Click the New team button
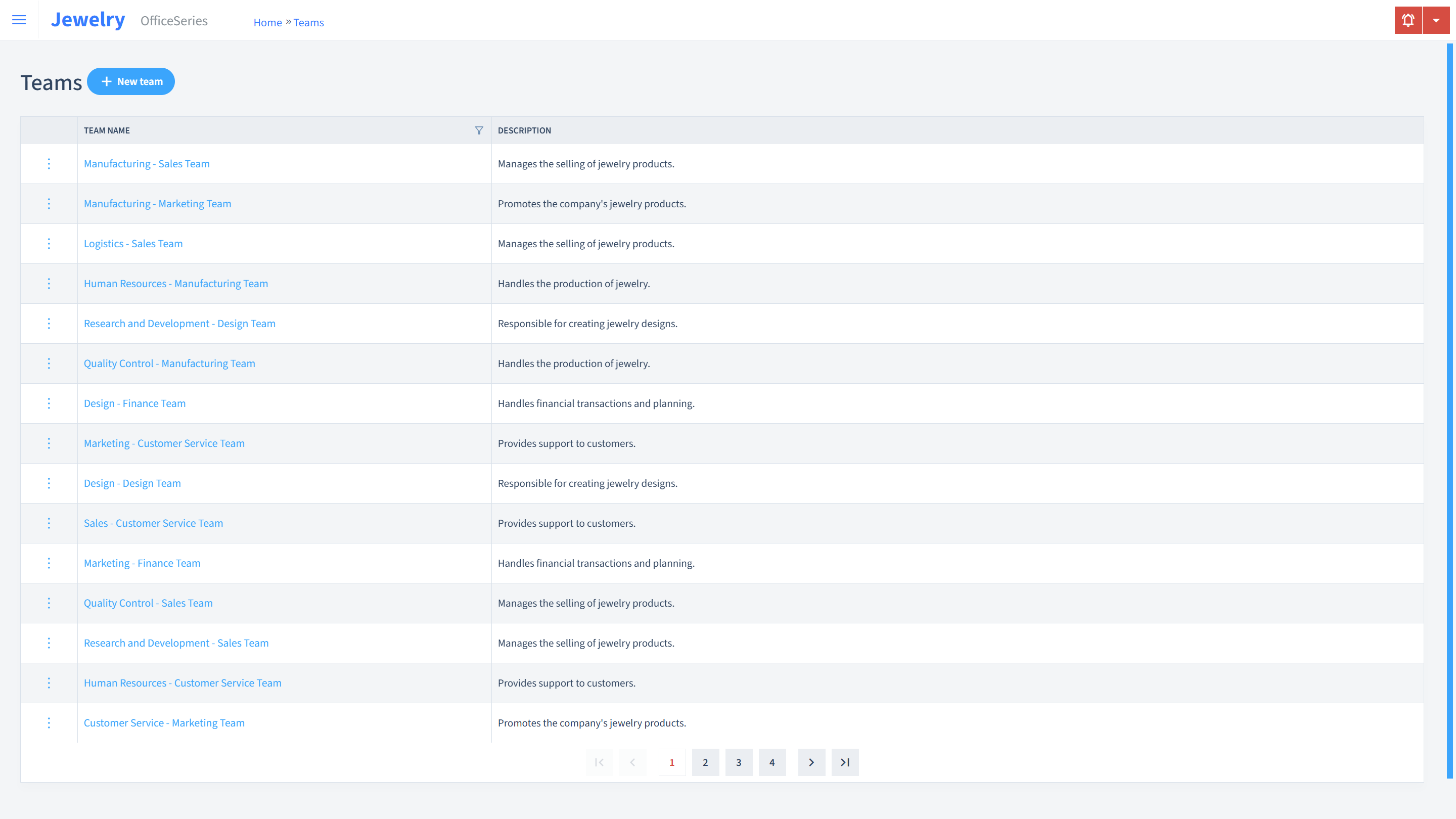1456x819 pixels. click(x=131, y=81)
